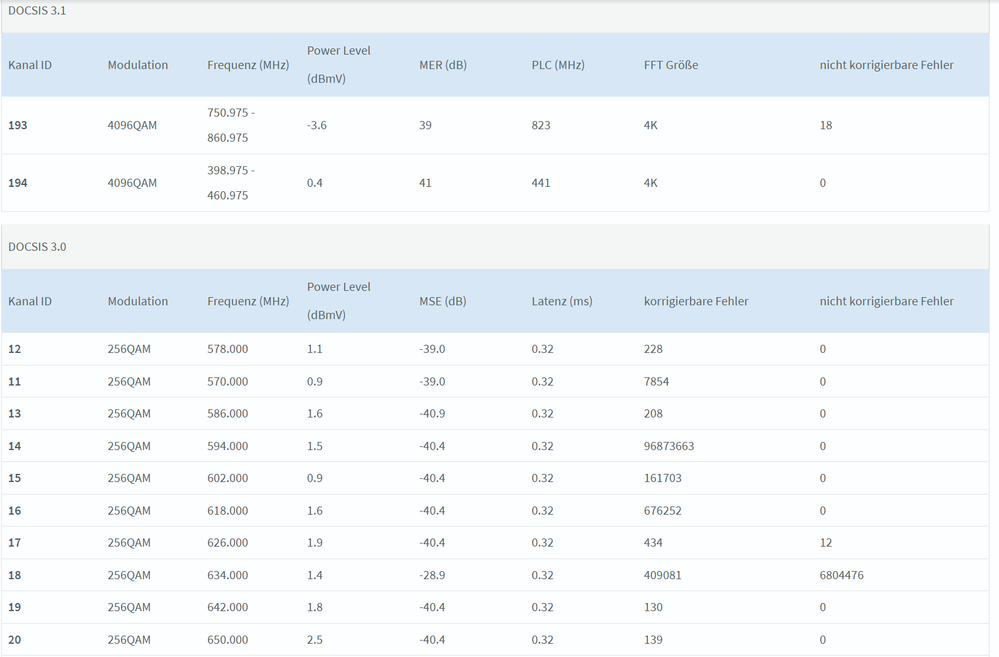Click the DOCSIS 3.0 section heading
999x657 pixels.
click(x=37, y=246)
